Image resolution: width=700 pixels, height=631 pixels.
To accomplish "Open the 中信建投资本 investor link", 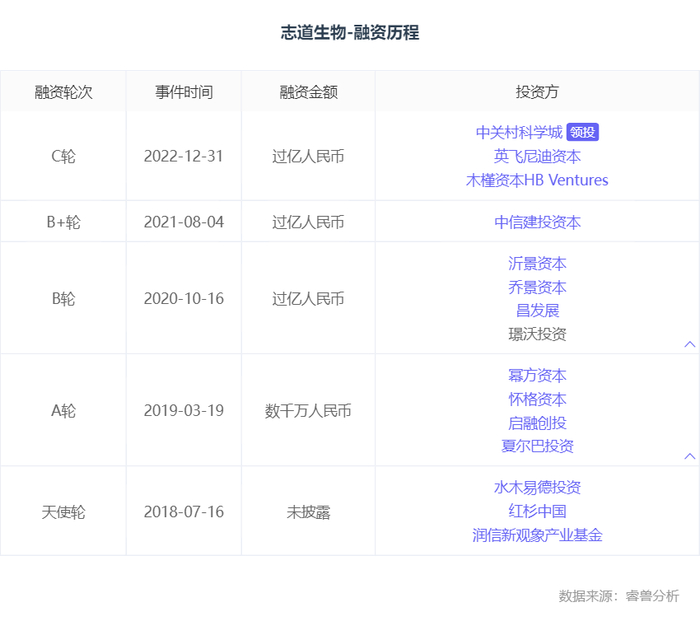I will [x=537, y=222].
